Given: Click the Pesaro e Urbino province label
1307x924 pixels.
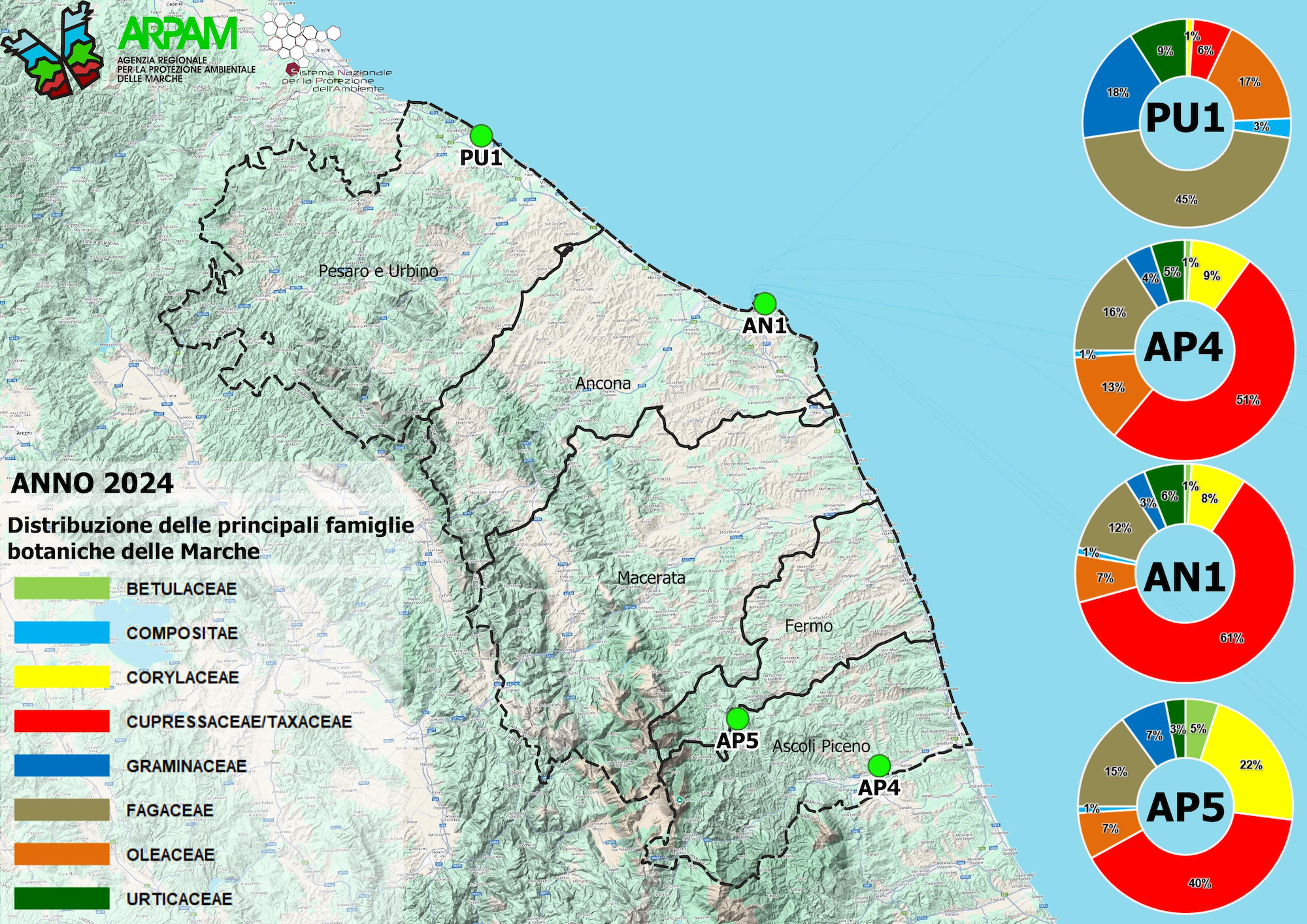Looking at the screenshot, I should pos(378,271).
